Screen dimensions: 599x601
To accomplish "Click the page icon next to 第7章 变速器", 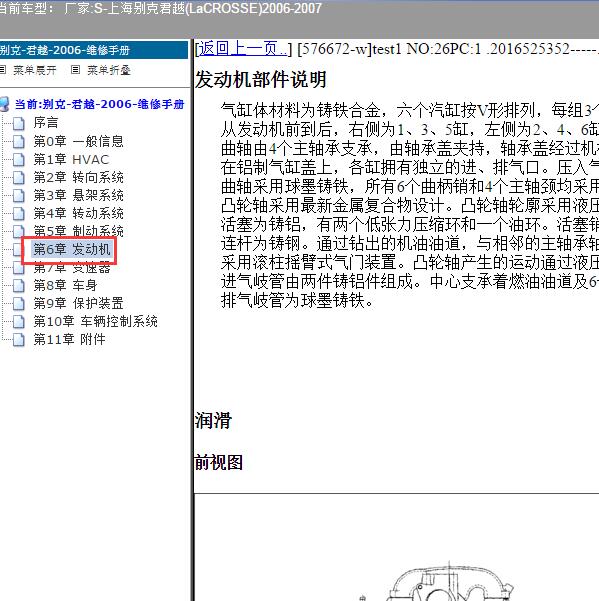I will pos(19,268).
